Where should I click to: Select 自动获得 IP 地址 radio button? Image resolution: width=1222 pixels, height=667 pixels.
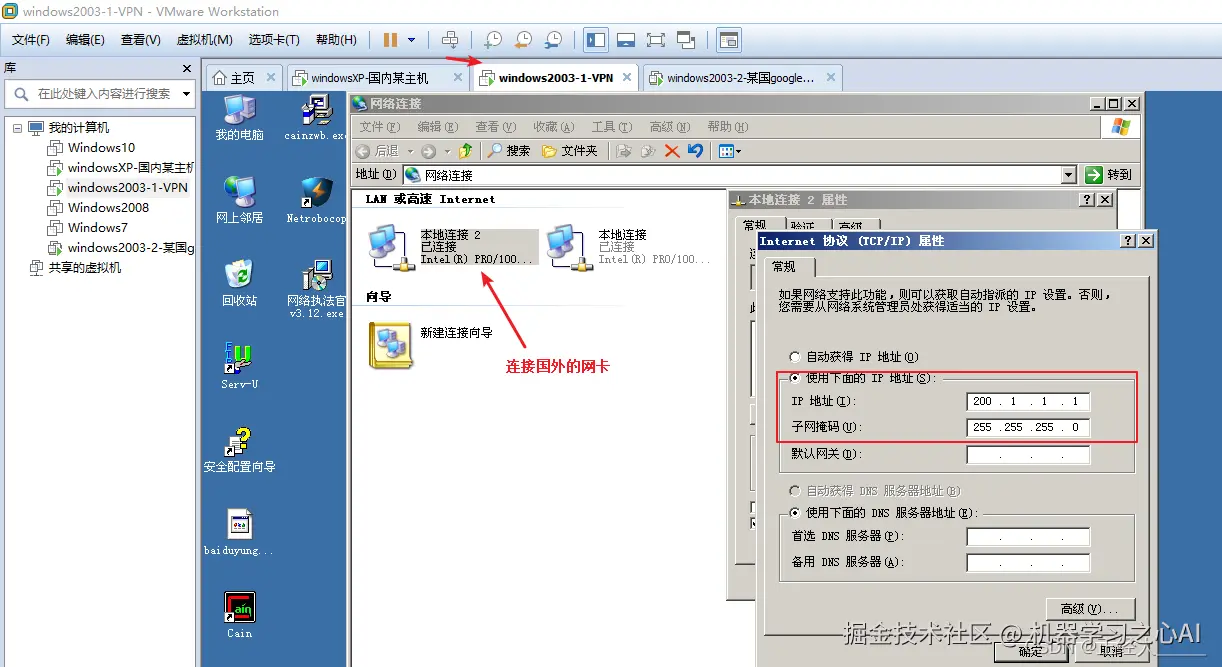795,357
